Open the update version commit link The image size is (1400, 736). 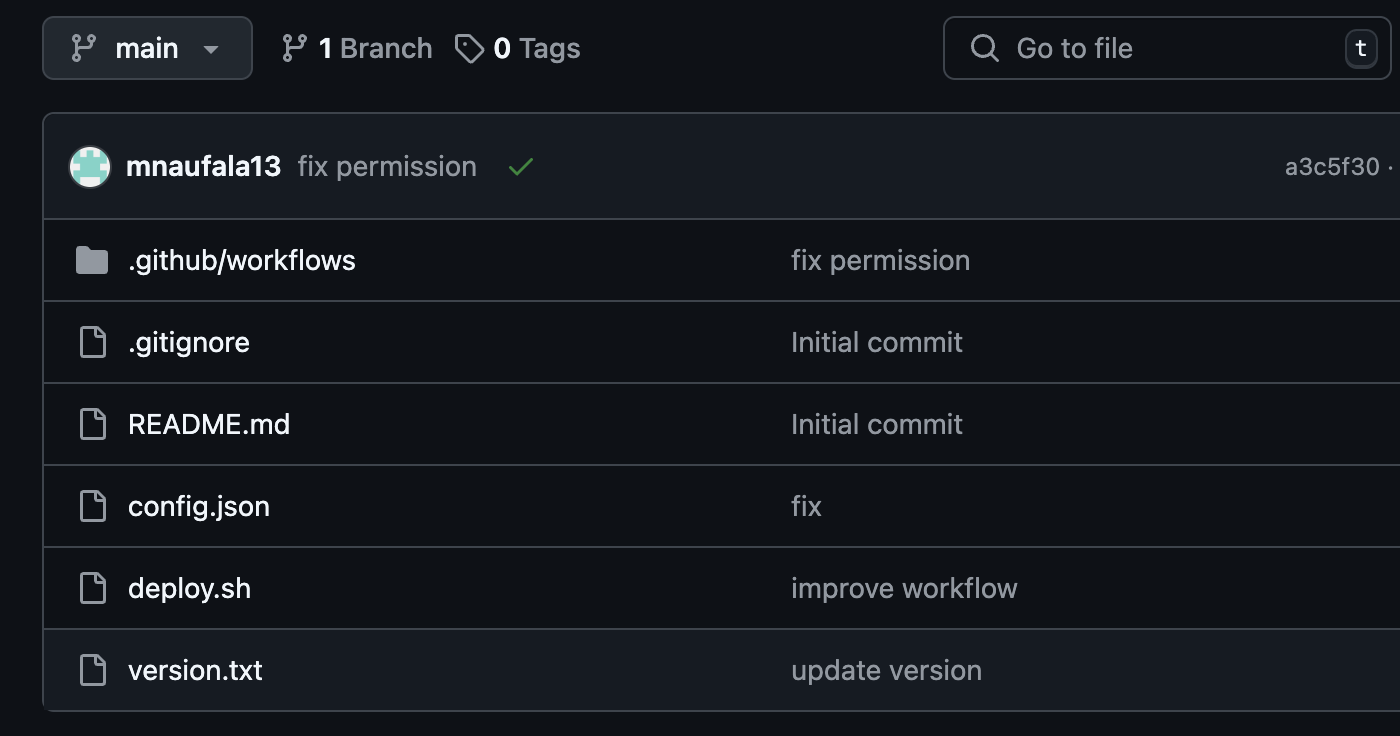(x=886, y=671)
